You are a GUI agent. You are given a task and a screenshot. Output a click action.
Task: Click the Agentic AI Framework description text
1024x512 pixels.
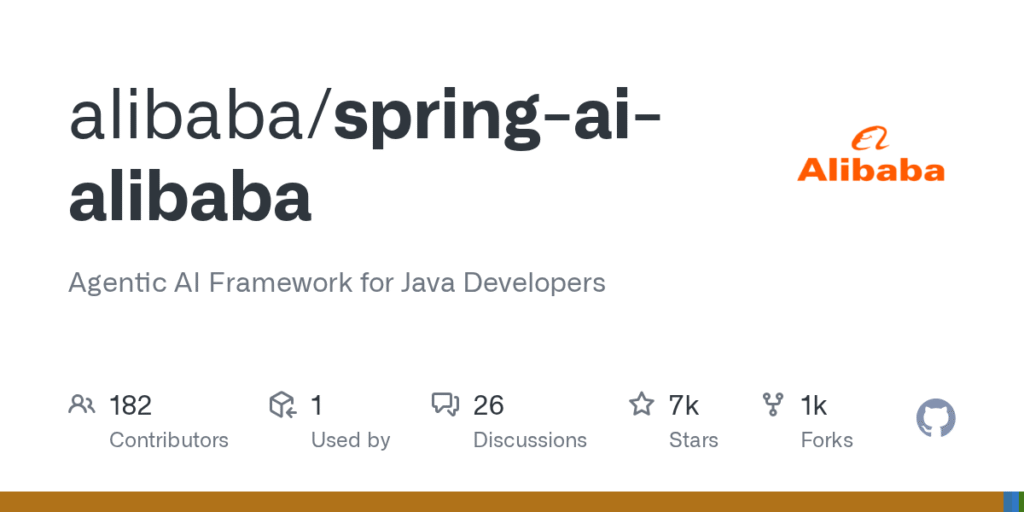tap(336, 283)
